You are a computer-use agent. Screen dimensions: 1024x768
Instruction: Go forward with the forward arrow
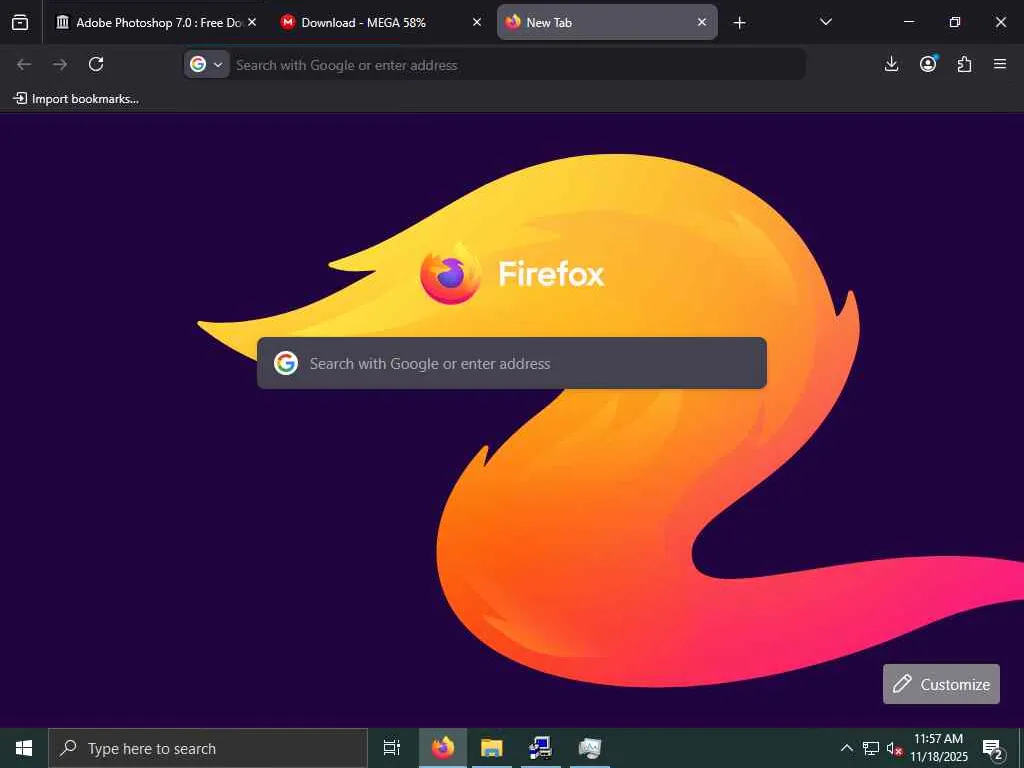(x=60, y=64)
